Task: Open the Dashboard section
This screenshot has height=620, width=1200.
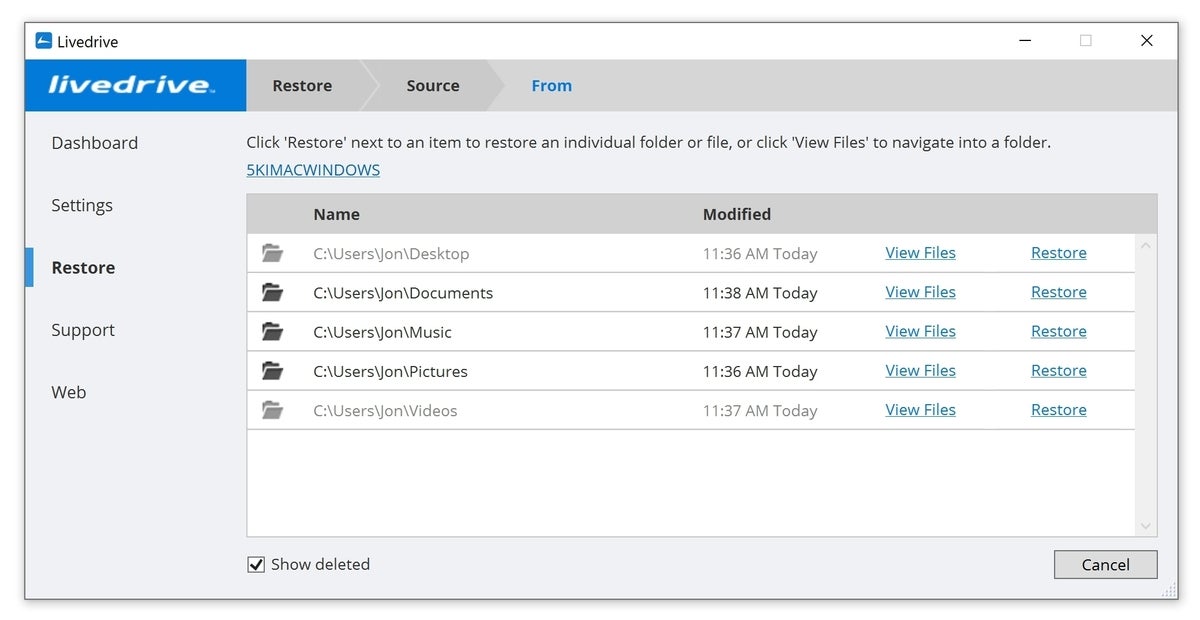Action: point(95,143)
